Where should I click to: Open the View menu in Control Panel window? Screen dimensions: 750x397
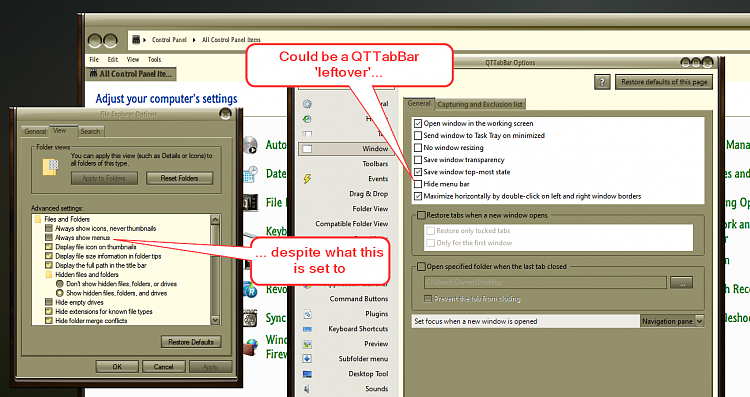point(132,60)
